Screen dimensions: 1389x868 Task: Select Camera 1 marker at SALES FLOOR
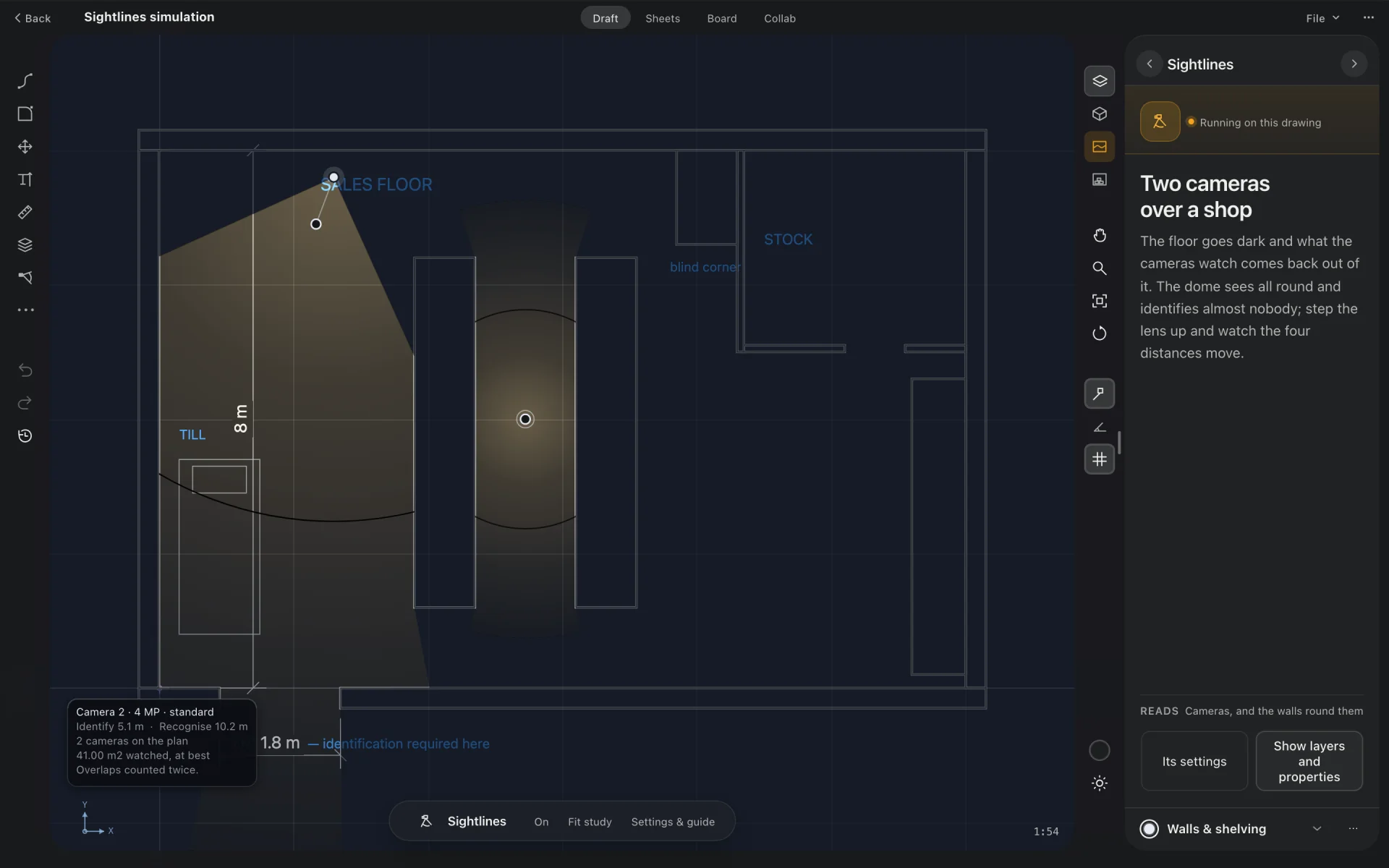[334, 177]
